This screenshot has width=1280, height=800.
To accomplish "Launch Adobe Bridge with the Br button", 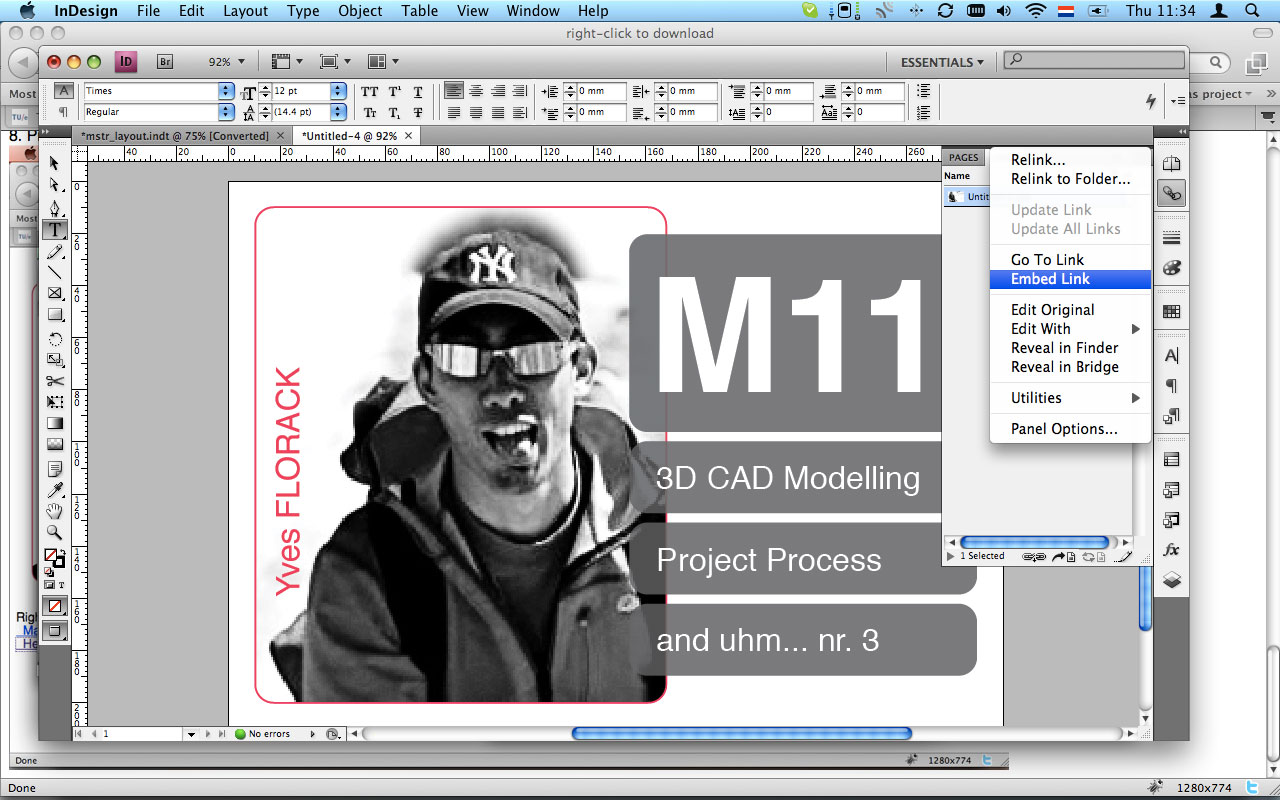I will 165,62.
